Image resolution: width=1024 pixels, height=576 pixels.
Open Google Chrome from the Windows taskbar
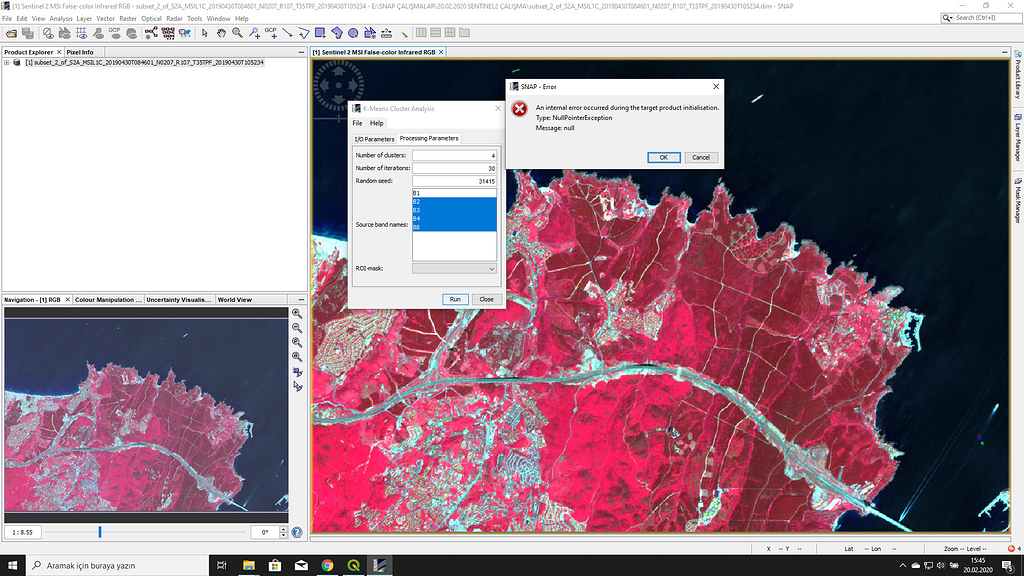pos(327,565)
